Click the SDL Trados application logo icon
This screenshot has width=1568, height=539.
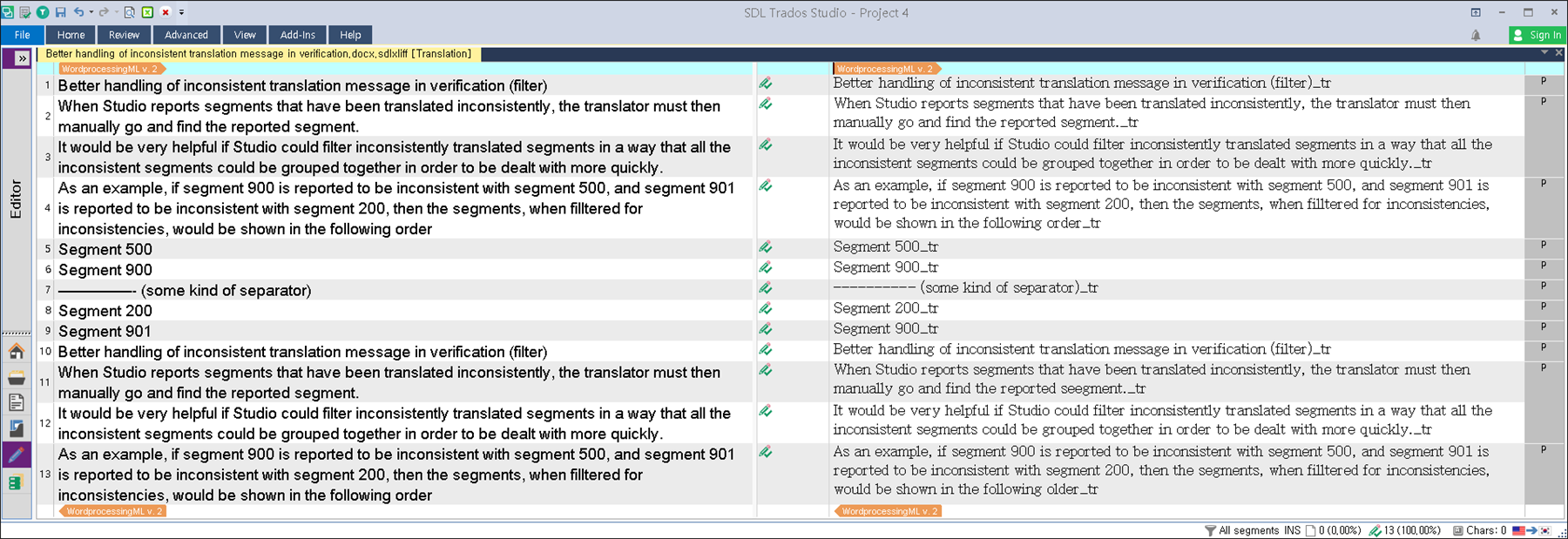7,12
